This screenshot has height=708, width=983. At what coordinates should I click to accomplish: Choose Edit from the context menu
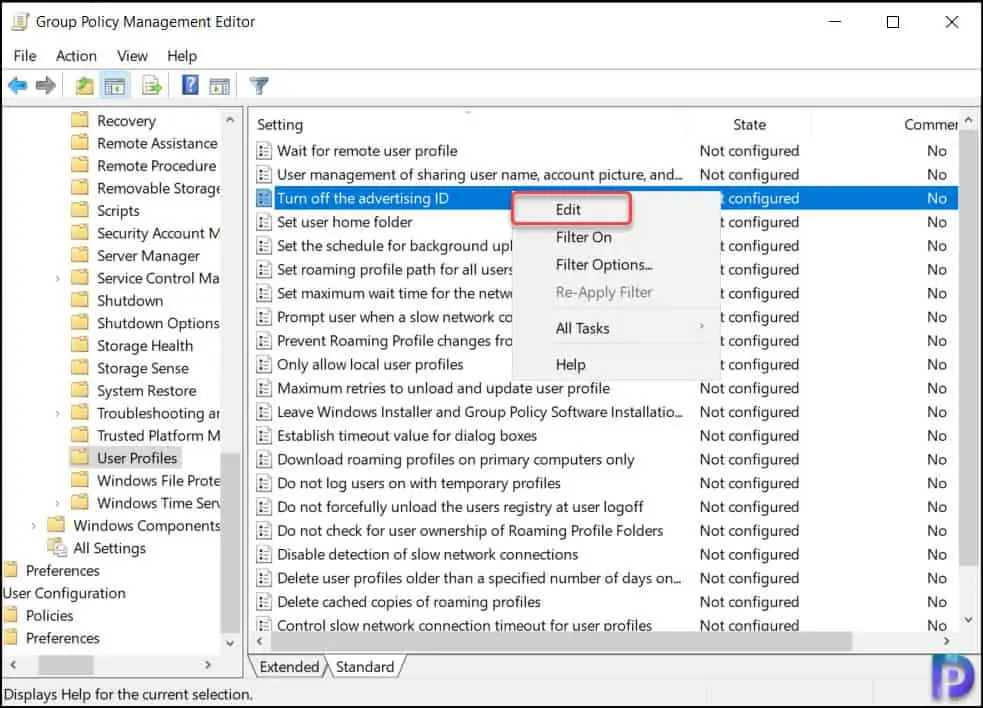click(571, 209)
